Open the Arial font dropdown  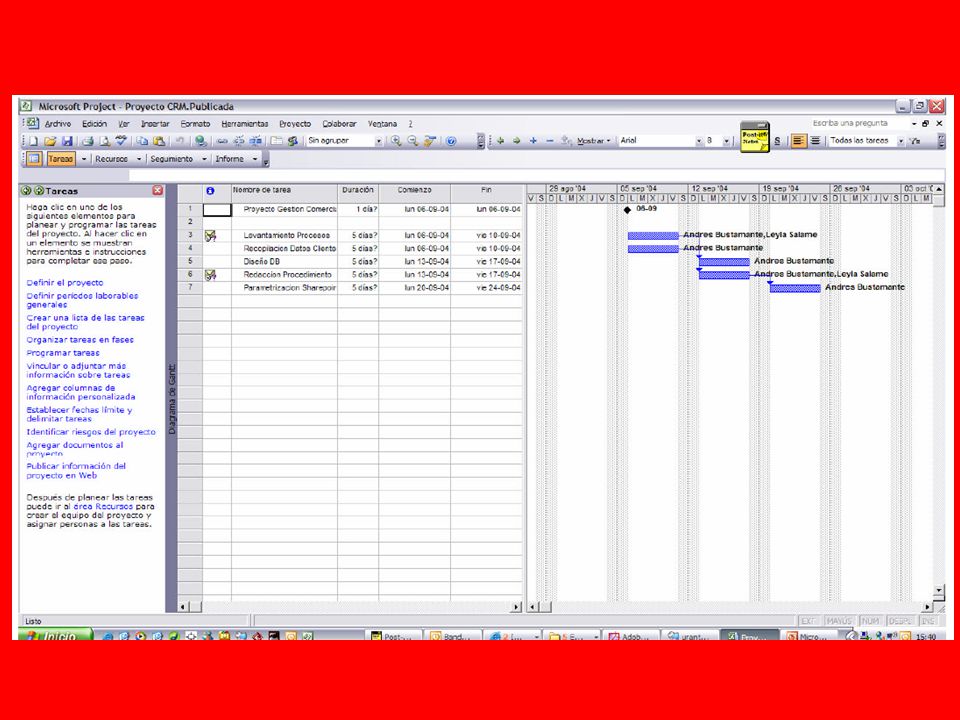(x=699, y=141)
